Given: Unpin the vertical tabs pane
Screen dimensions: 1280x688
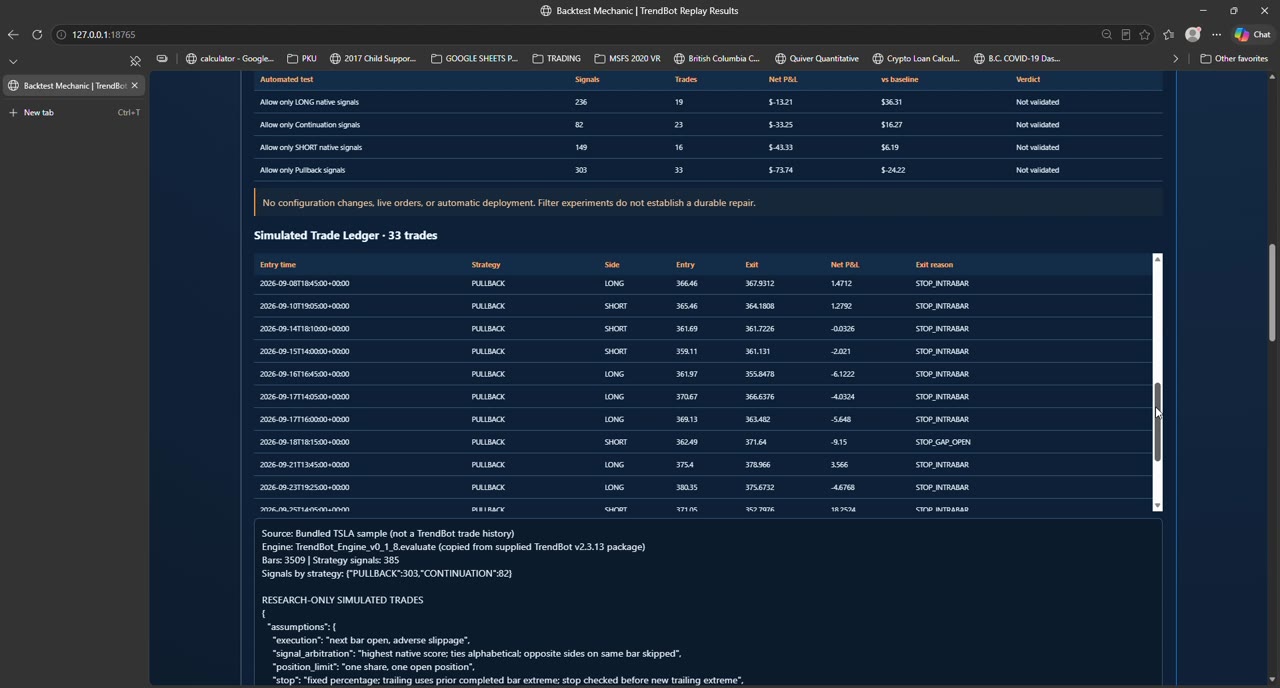Looking at the screenshot, I should coord(135,60).
